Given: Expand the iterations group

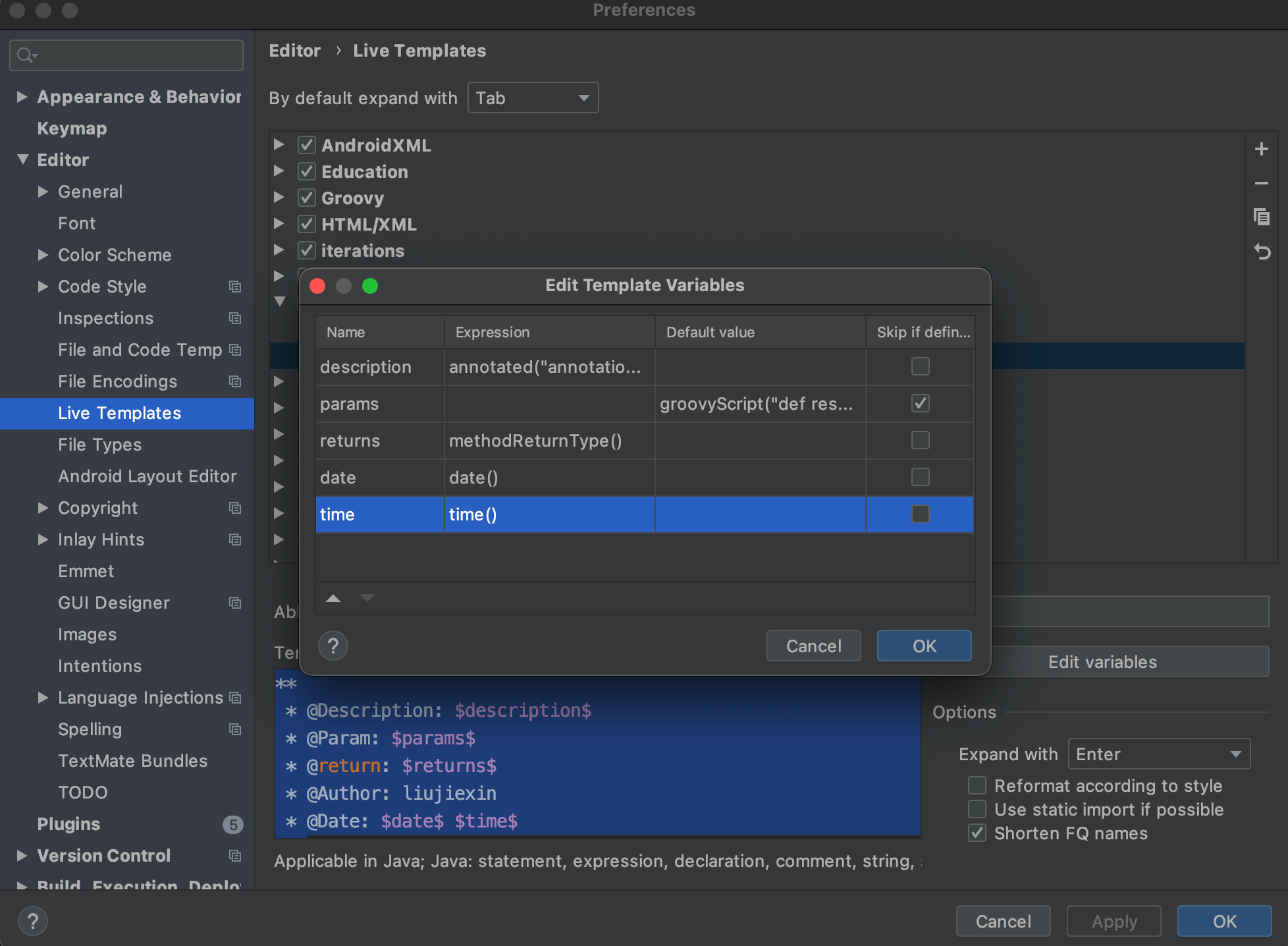Looking at the screenshot, I should pyautogui.click(x=279, y=250).
